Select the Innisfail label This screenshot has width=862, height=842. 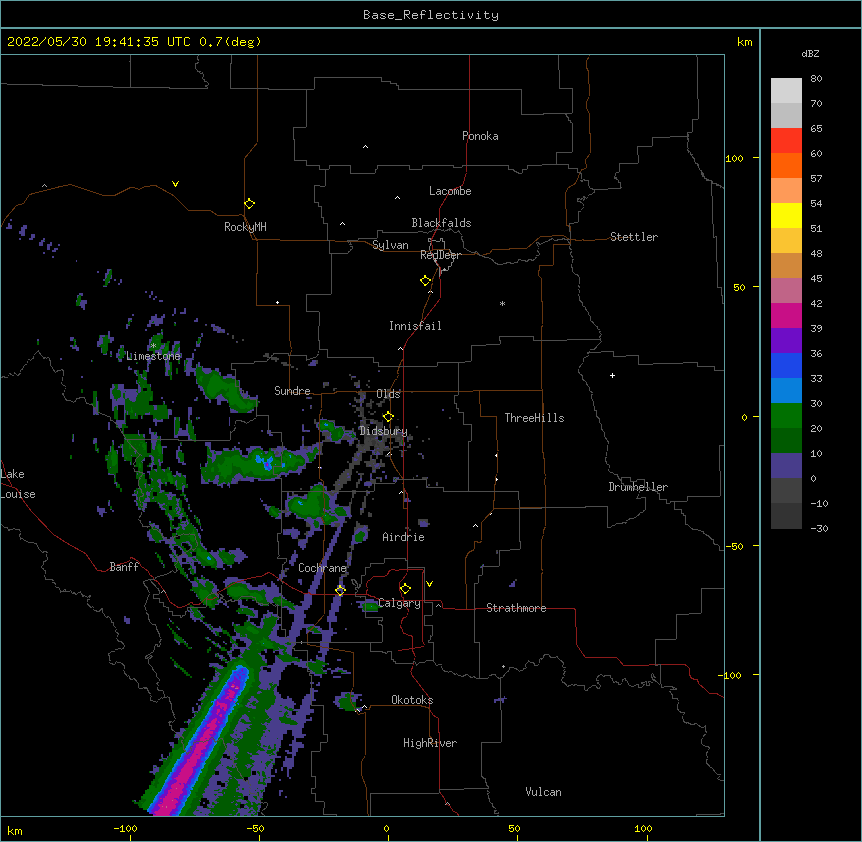point(415,326)
